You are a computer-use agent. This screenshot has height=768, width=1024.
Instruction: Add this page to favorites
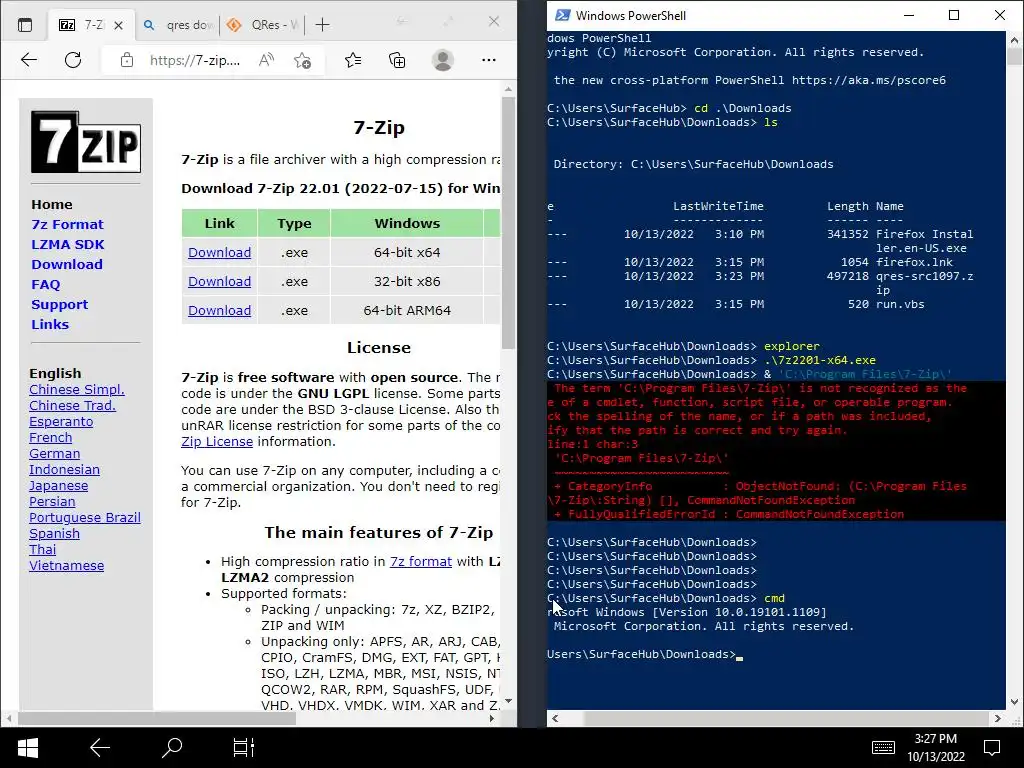click(x=302, y=61)
